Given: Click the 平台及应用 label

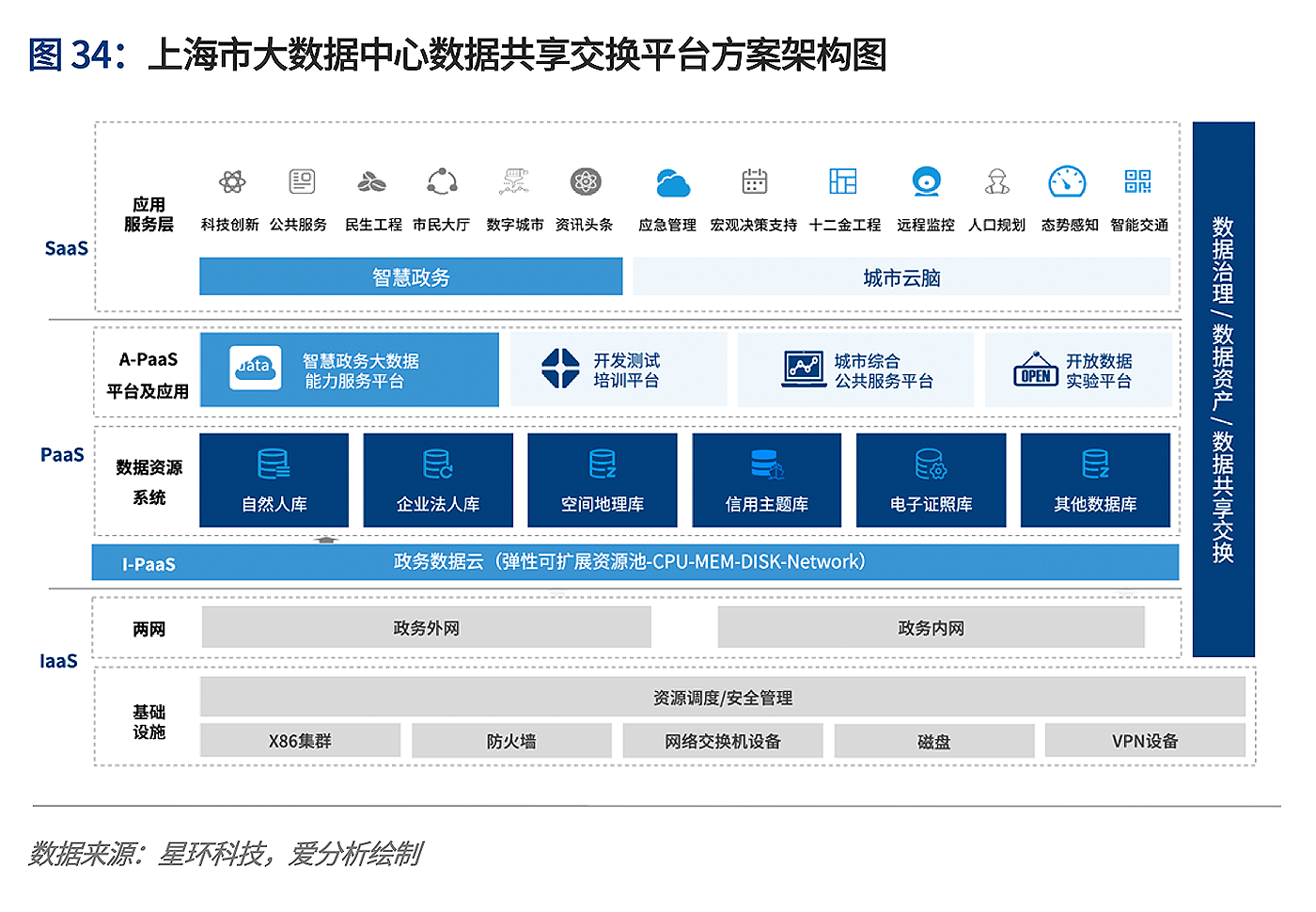Looking at the screenshot, I should tap(149, 391).
